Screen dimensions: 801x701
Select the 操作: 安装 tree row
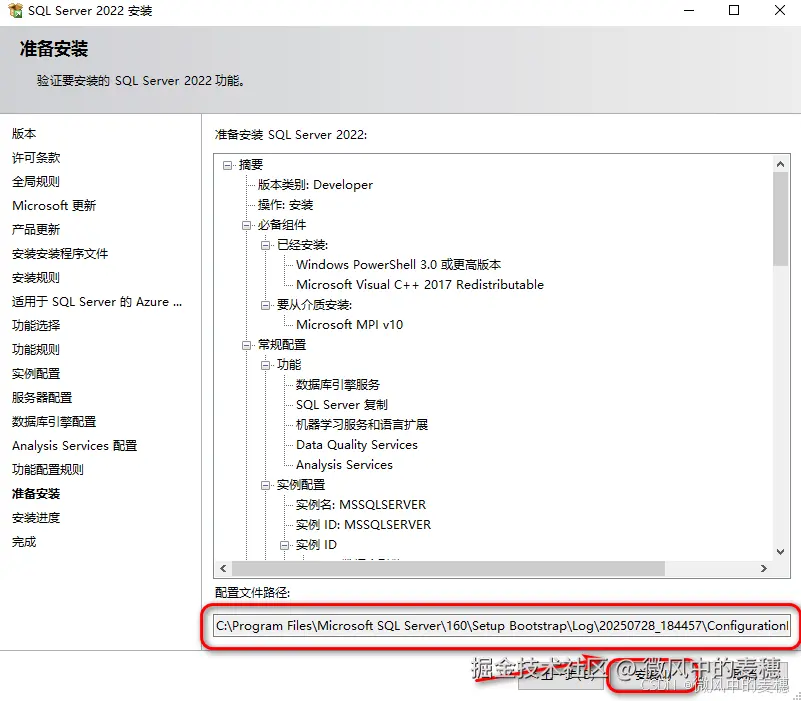tap(285, 205)
